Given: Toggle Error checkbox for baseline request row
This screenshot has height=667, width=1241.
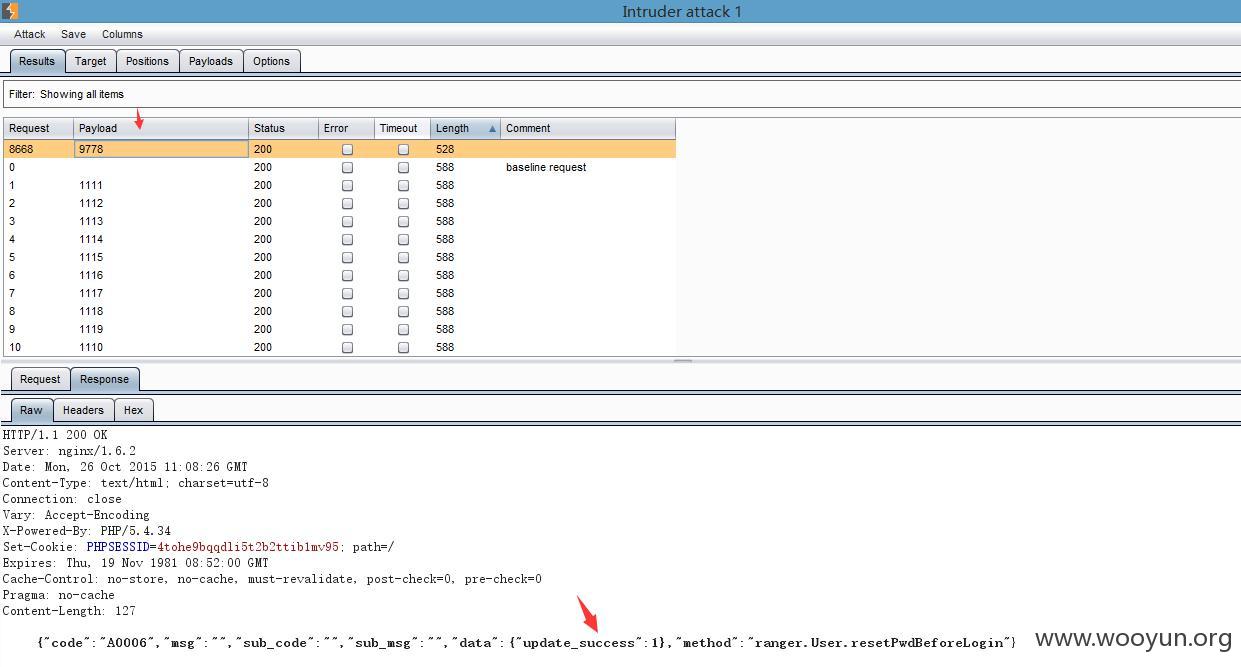Looking at the screenshot, I should tap(347, 167).
